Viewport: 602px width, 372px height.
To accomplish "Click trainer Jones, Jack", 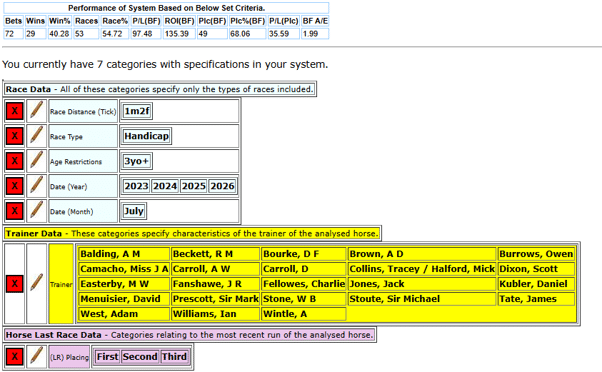I will tap(422, 284).
